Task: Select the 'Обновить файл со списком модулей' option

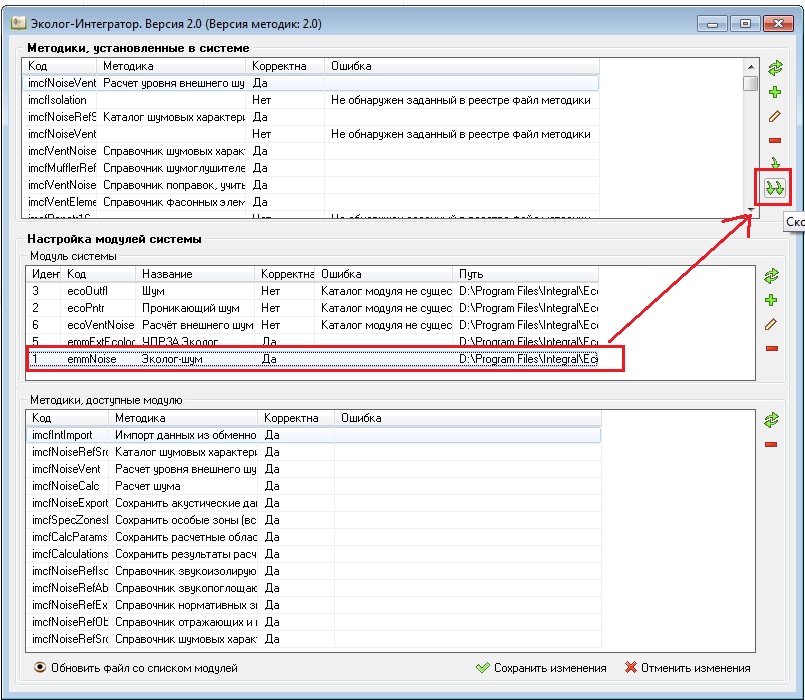Action: 41,668
